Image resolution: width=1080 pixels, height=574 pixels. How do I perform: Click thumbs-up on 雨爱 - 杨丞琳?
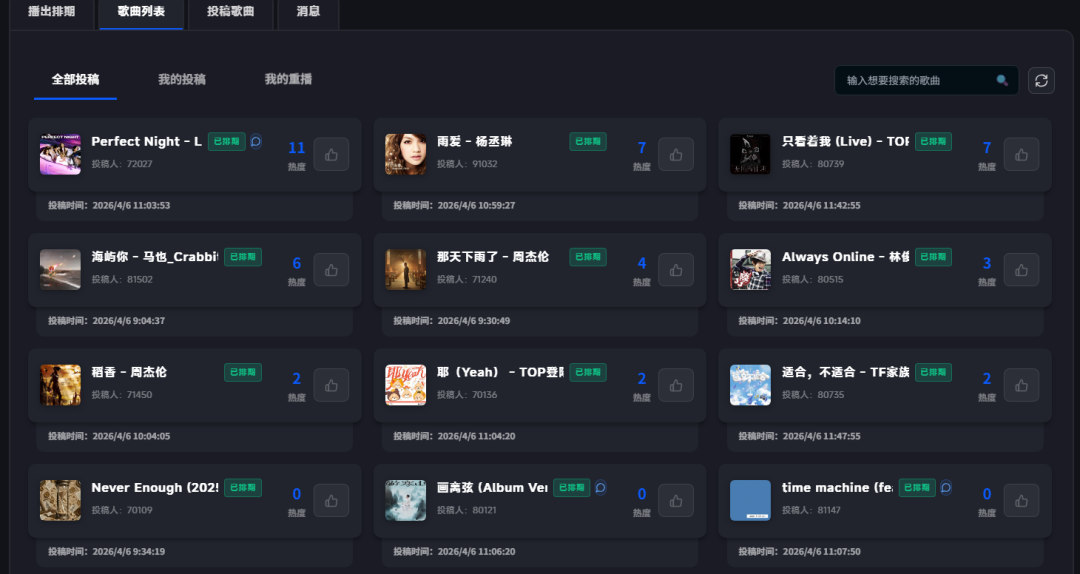(676, 155)
